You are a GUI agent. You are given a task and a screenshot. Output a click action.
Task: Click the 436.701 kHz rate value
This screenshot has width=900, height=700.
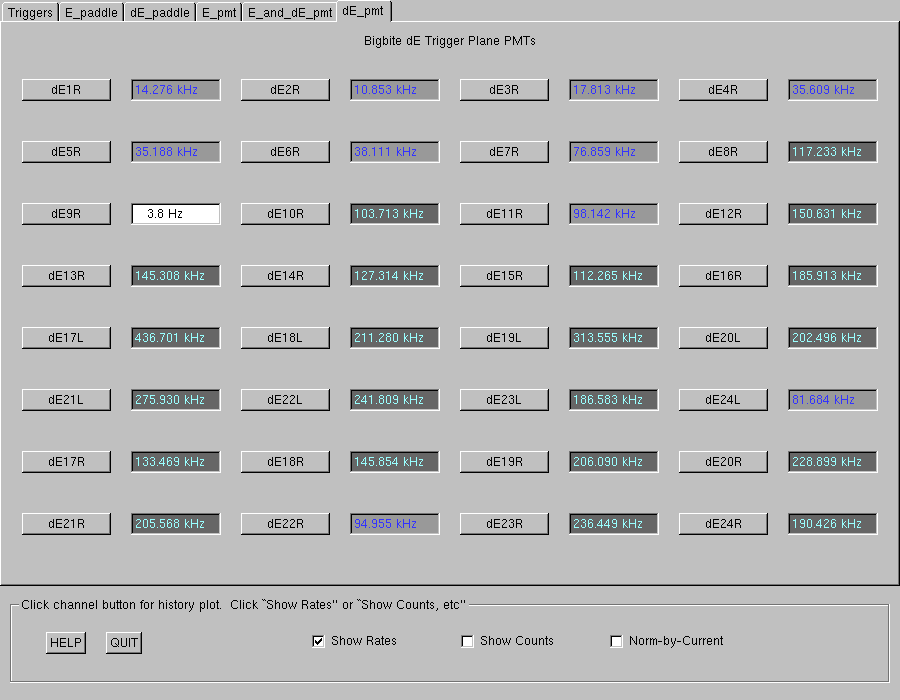[176, 338]
